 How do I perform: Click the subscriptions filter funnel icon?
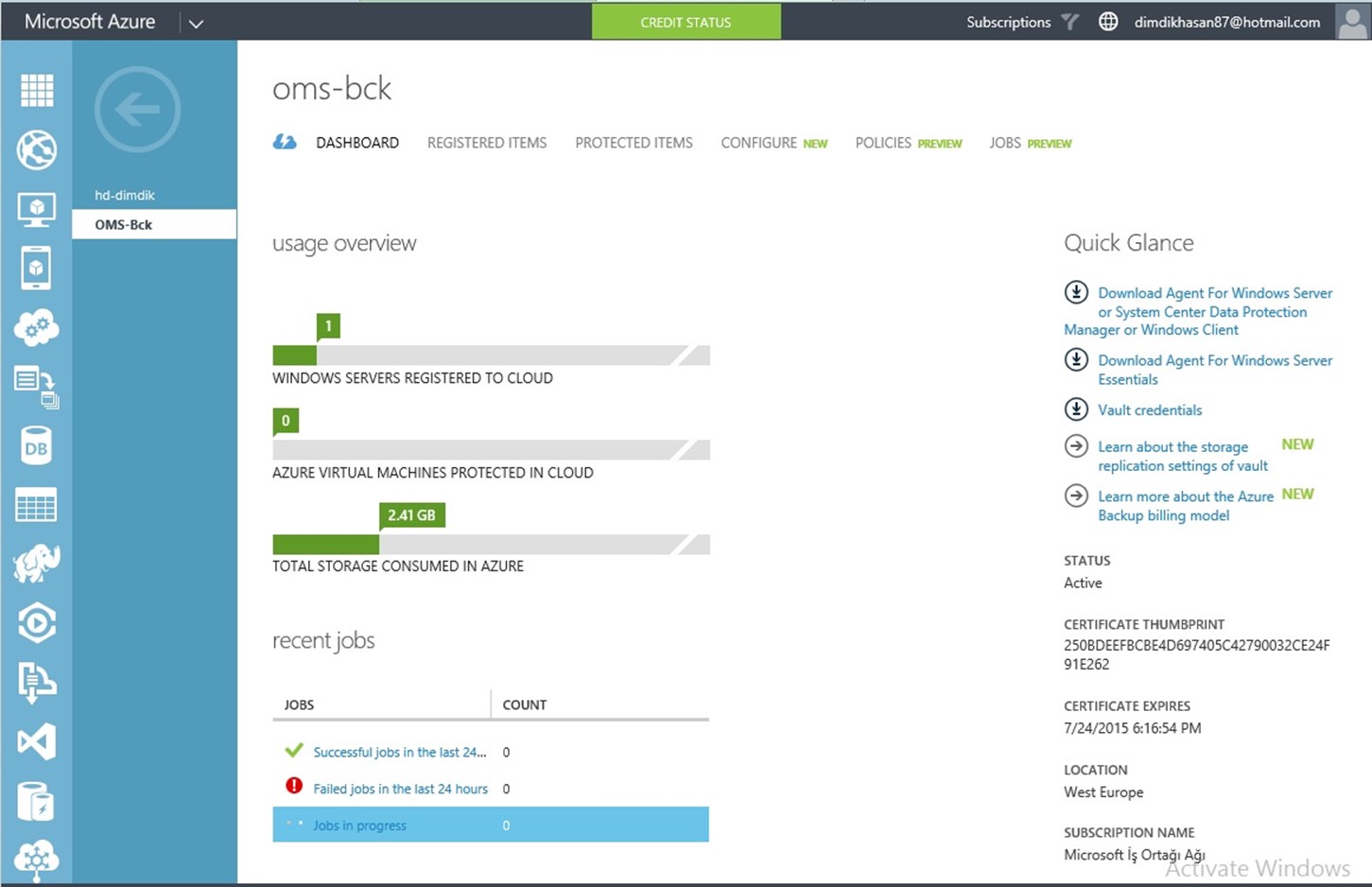[x=1069, y=22]
